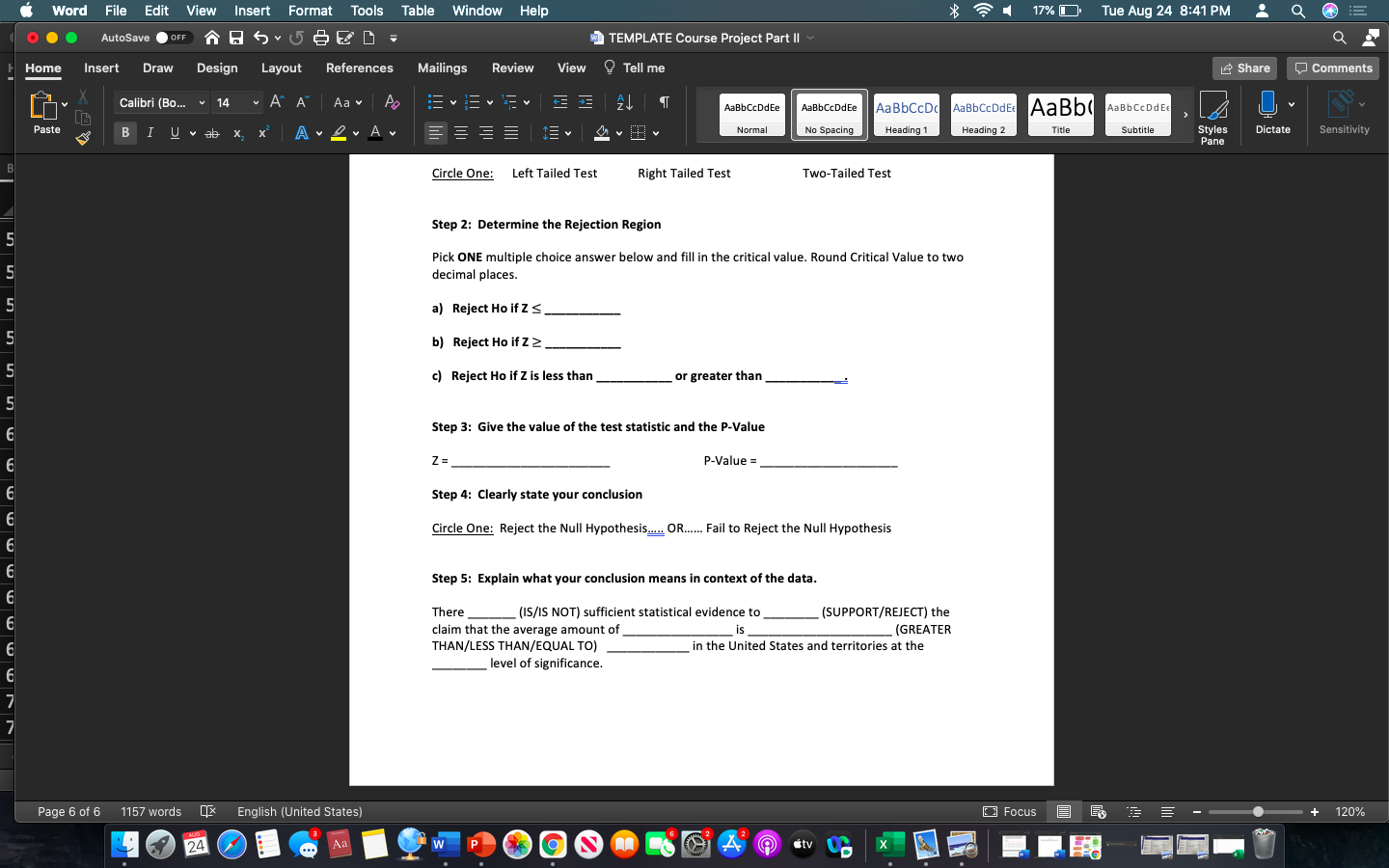Image resolution: width=1389 pixels, height=868 pixels.
Task: Click the Format Painter brush icon
Action: point(83,138)
